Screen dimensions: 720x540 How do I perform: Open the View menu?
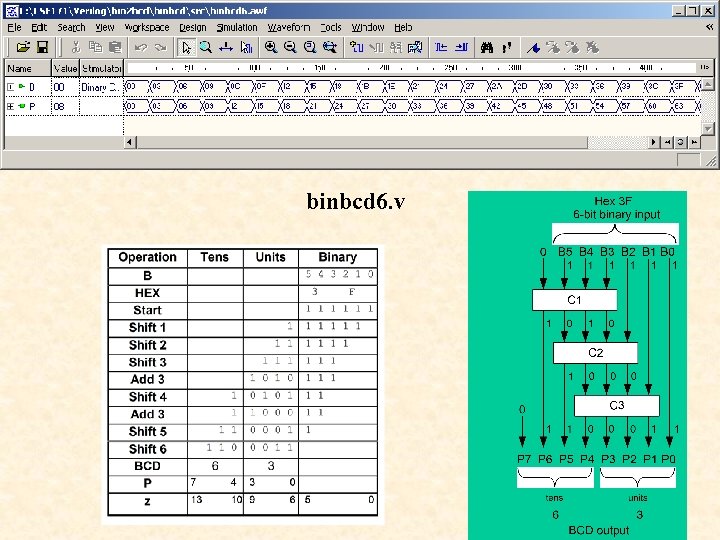(x=105, y=28)
